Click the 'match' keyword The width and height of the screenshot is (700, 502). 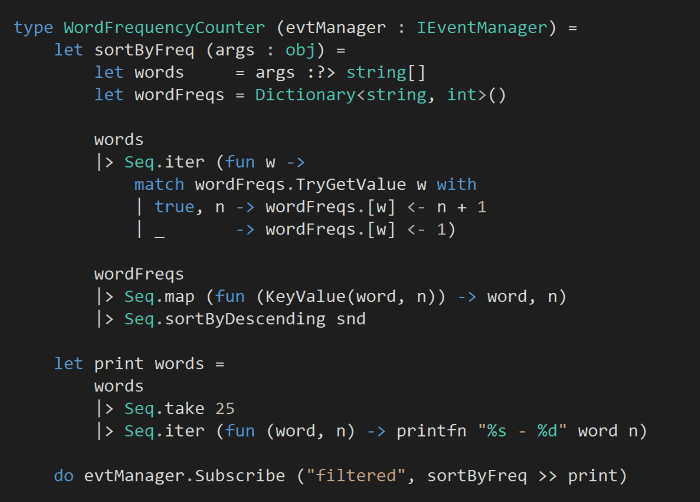159,184
